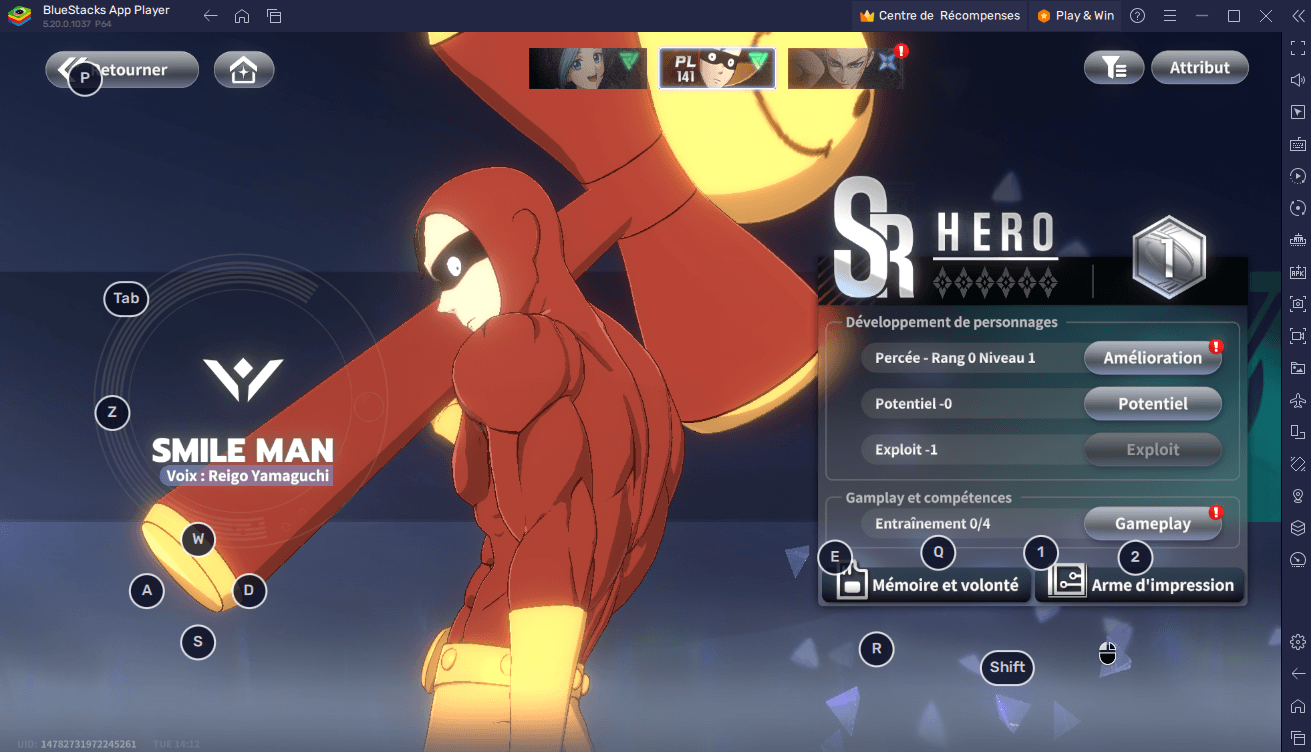This screenshot has width=1311, height=752.
Task: Click the Entraînement 0/4 label
Action: click(x=932, y=524)
